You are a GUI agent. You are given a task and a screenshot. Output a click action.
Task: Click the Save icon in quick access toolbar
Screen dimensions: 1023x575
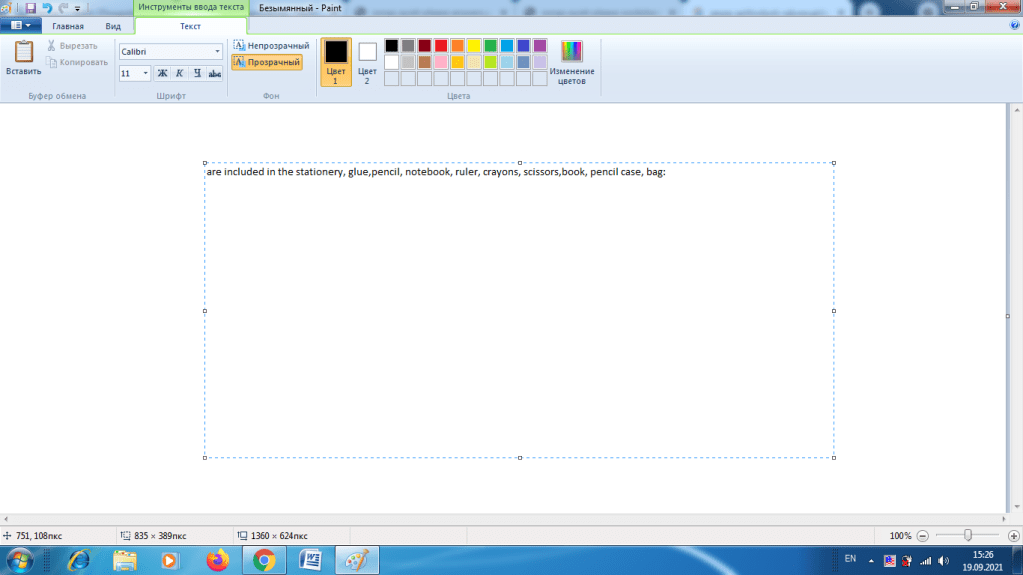[x=31, y=7]
